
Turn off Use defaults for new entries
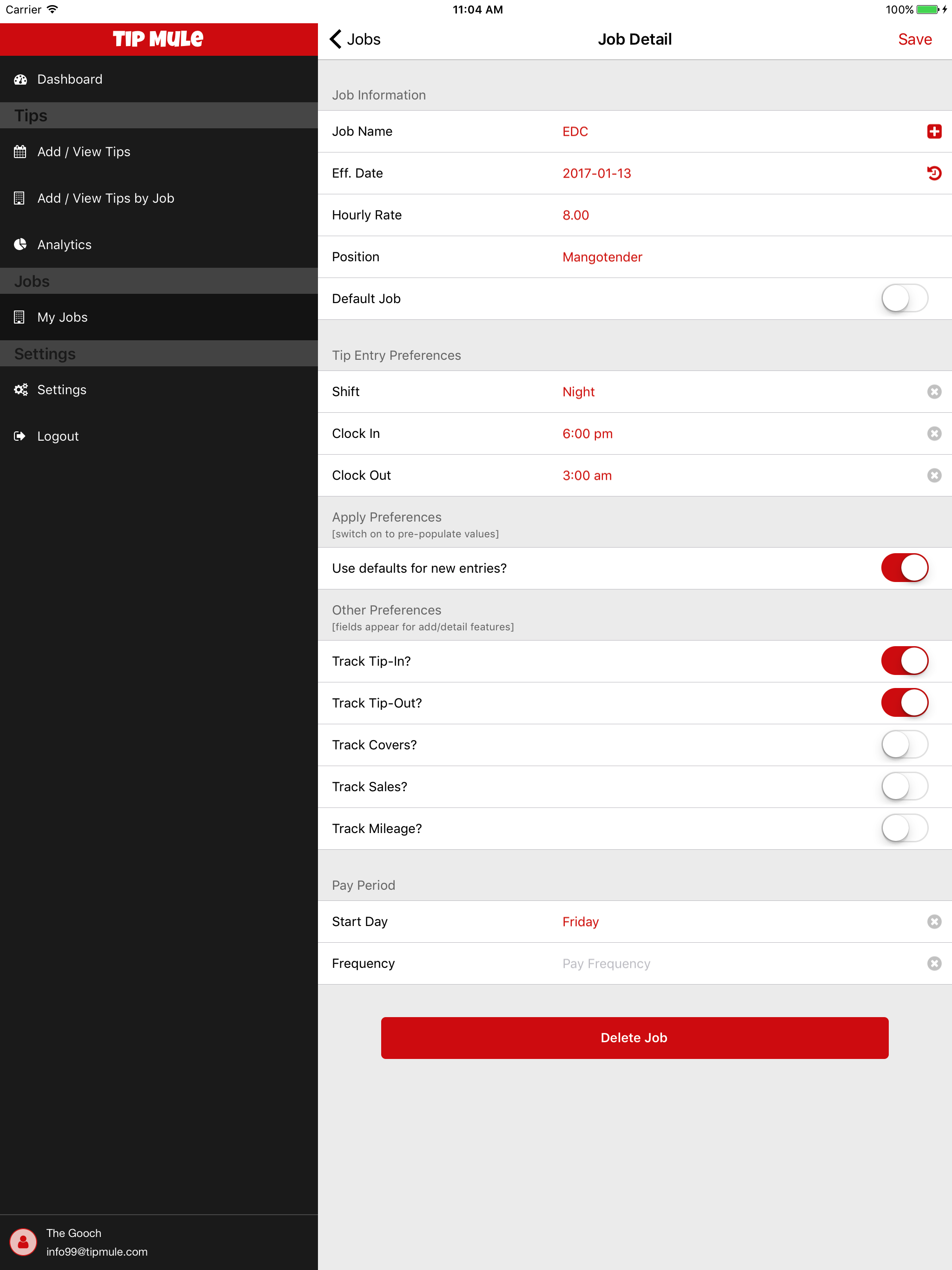[904, 568]
